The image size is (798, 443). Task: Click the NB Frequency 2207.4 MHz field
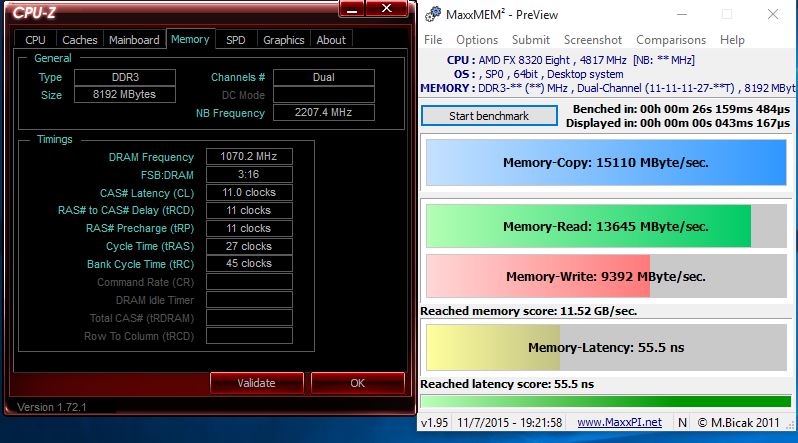pos(324,113)
